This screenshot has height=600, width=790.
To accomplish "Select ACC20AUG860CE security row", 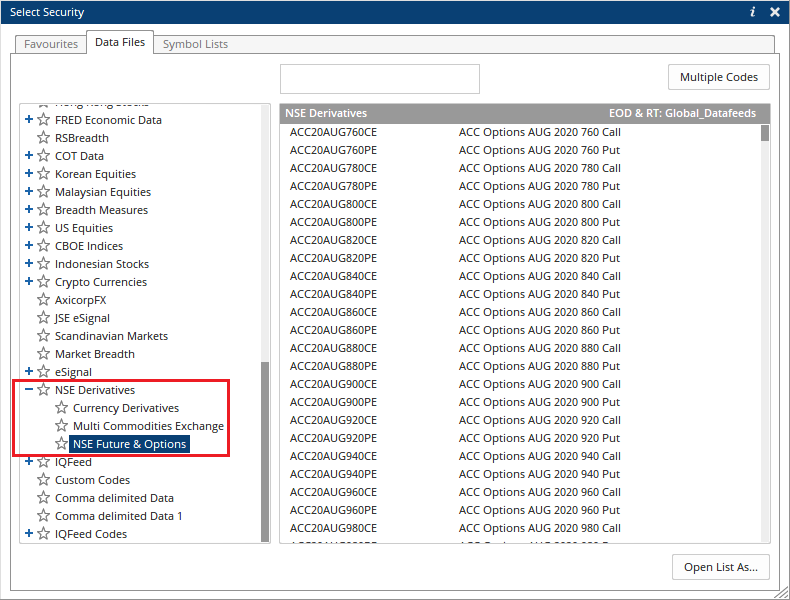I will pos(520,312).
